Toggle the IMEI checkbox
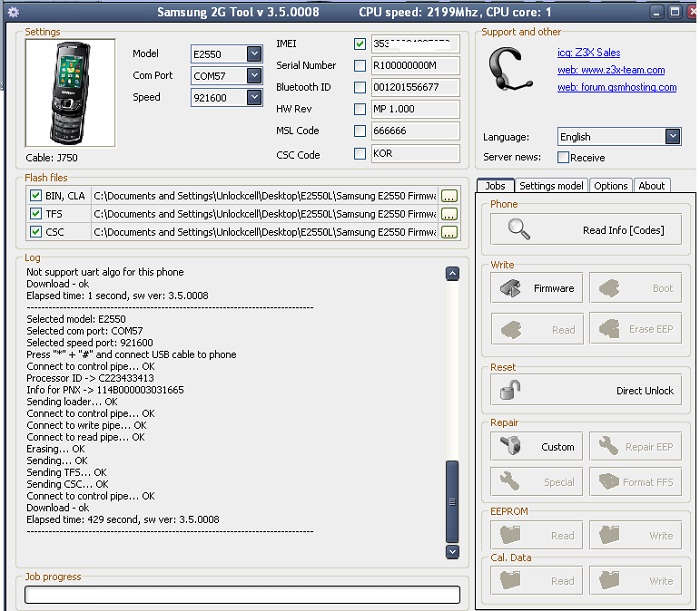700x611 pixels. [360, 44]
